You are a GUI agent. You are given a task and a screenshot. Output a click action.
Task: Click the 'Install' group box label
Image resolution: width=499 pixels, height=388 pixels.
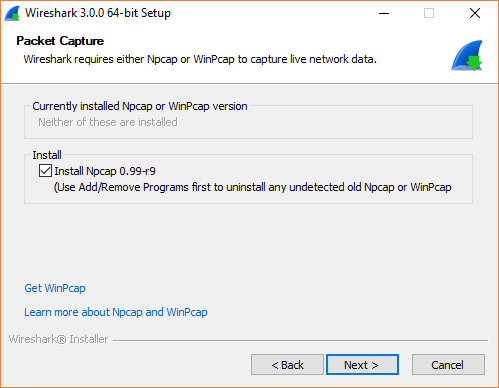(x=47, y=155)
